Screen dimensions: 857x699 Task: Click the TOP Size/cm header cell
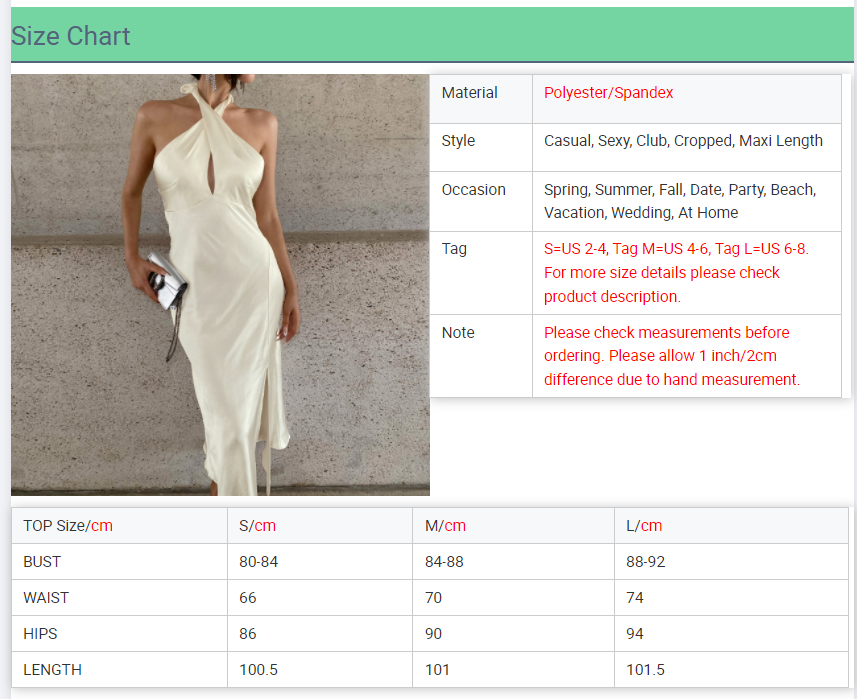(x=68, y=526)
